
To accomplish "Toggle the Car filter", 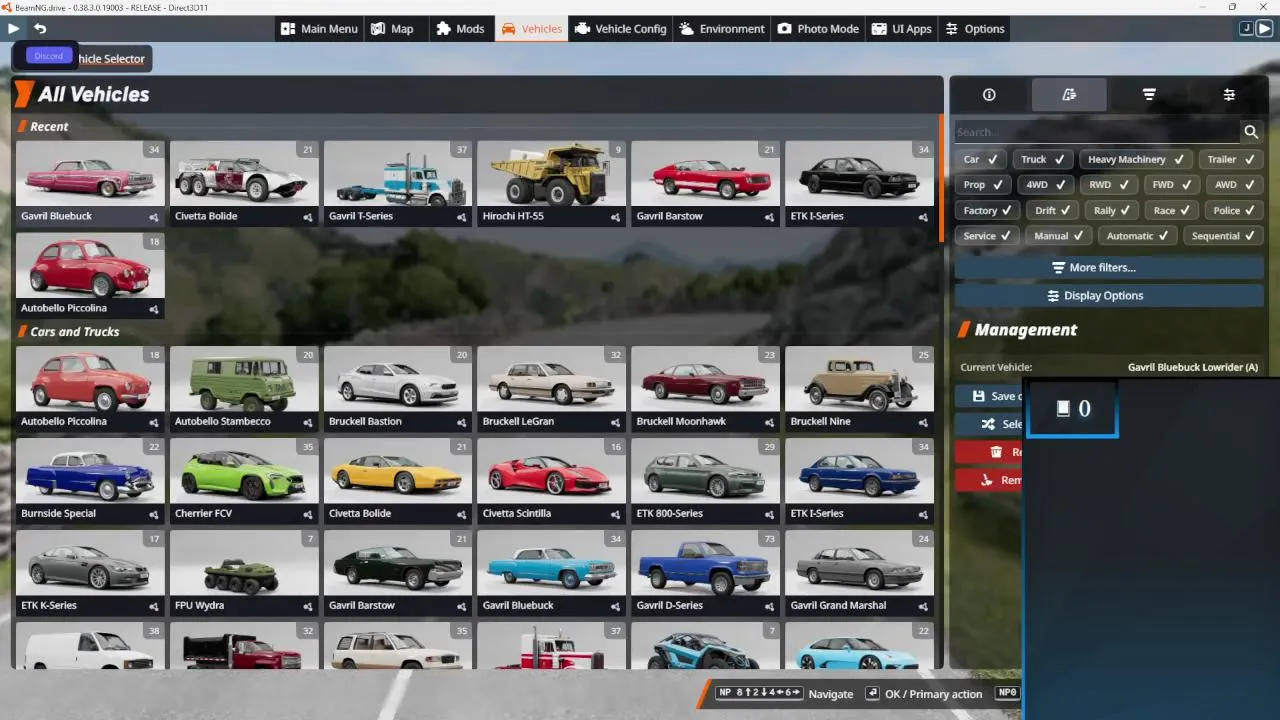I will (981, 159).
